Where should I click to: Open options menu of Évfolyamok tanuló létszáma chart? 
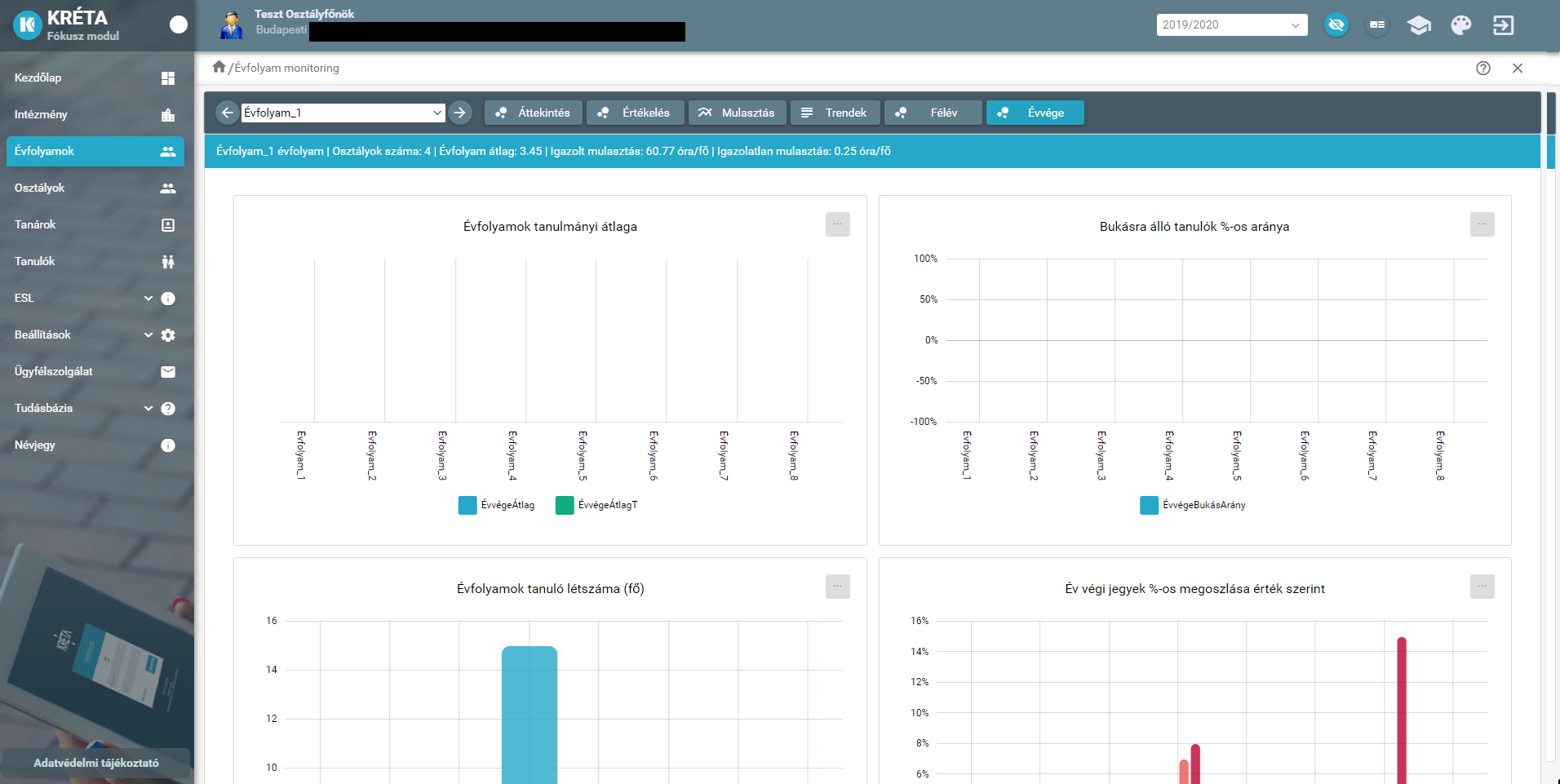point(838,587)
